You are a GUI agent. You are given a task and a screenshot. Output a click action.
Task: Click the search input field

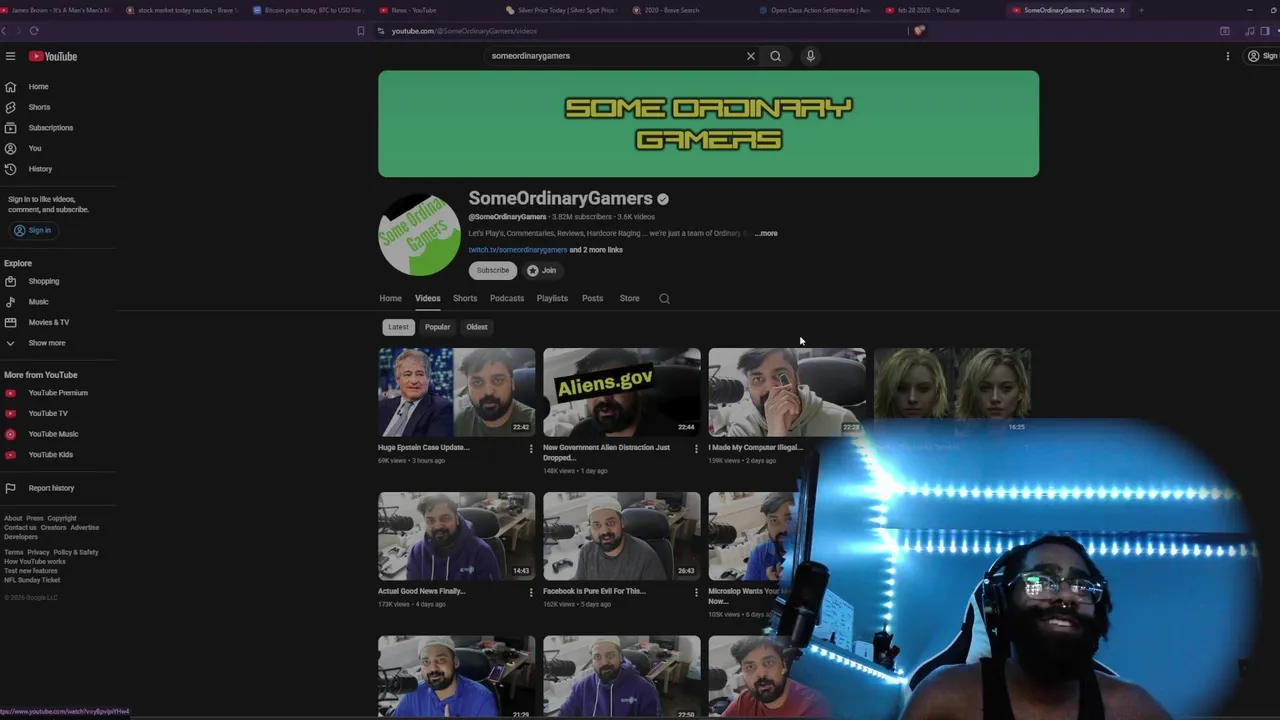[x=612, y=56]
